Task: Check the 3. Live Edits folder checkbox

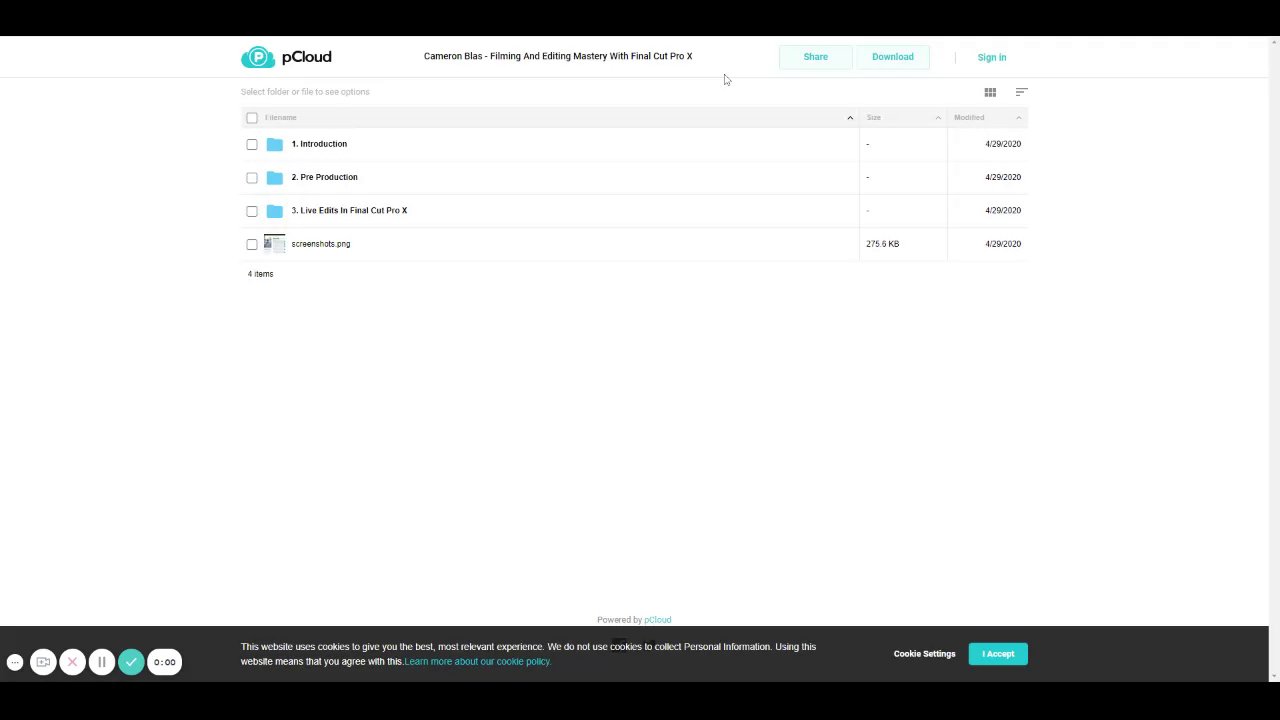Action: (252, 211)
